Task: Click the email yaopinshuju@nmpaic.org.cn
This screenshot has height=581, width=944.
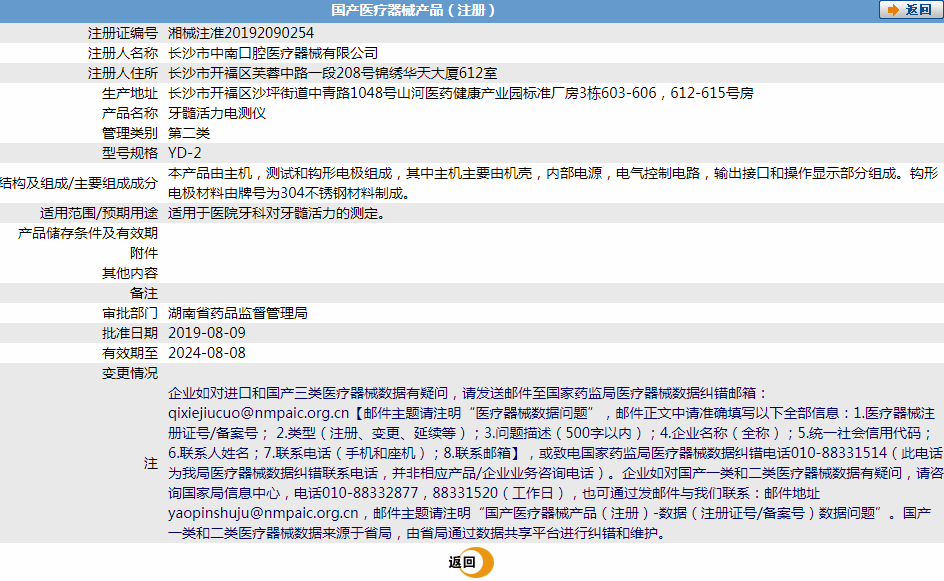Action: (263, 513)
